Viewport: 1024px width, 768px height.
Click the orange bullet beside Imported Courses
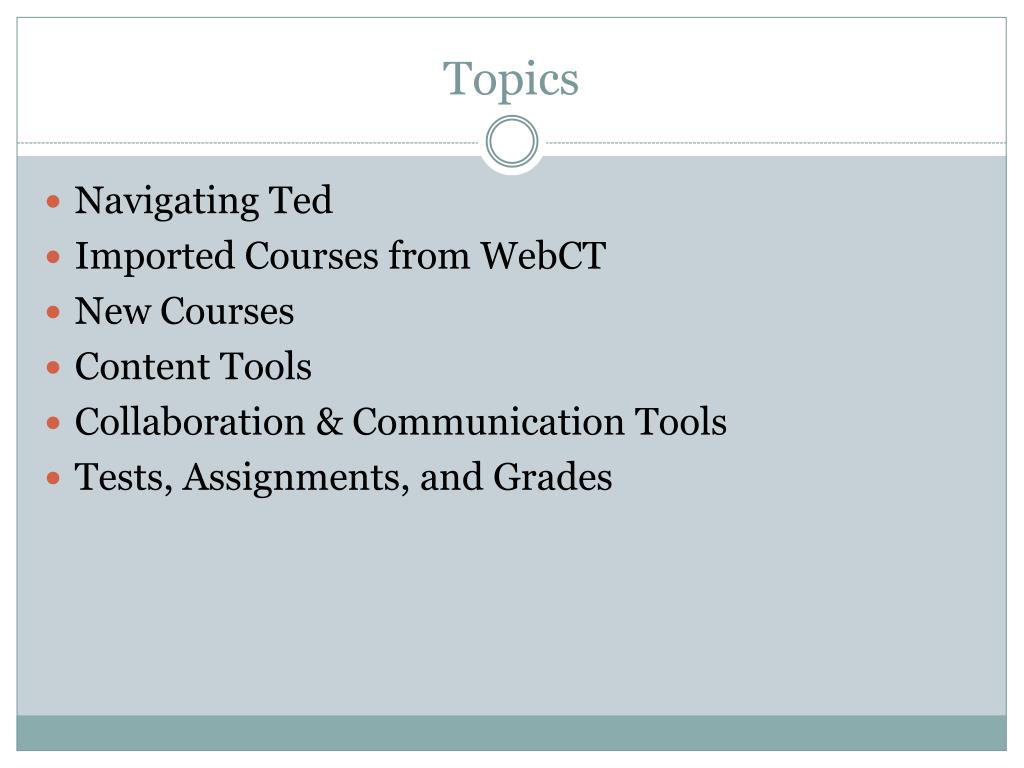pyautogui.click(x=54, y=257)
